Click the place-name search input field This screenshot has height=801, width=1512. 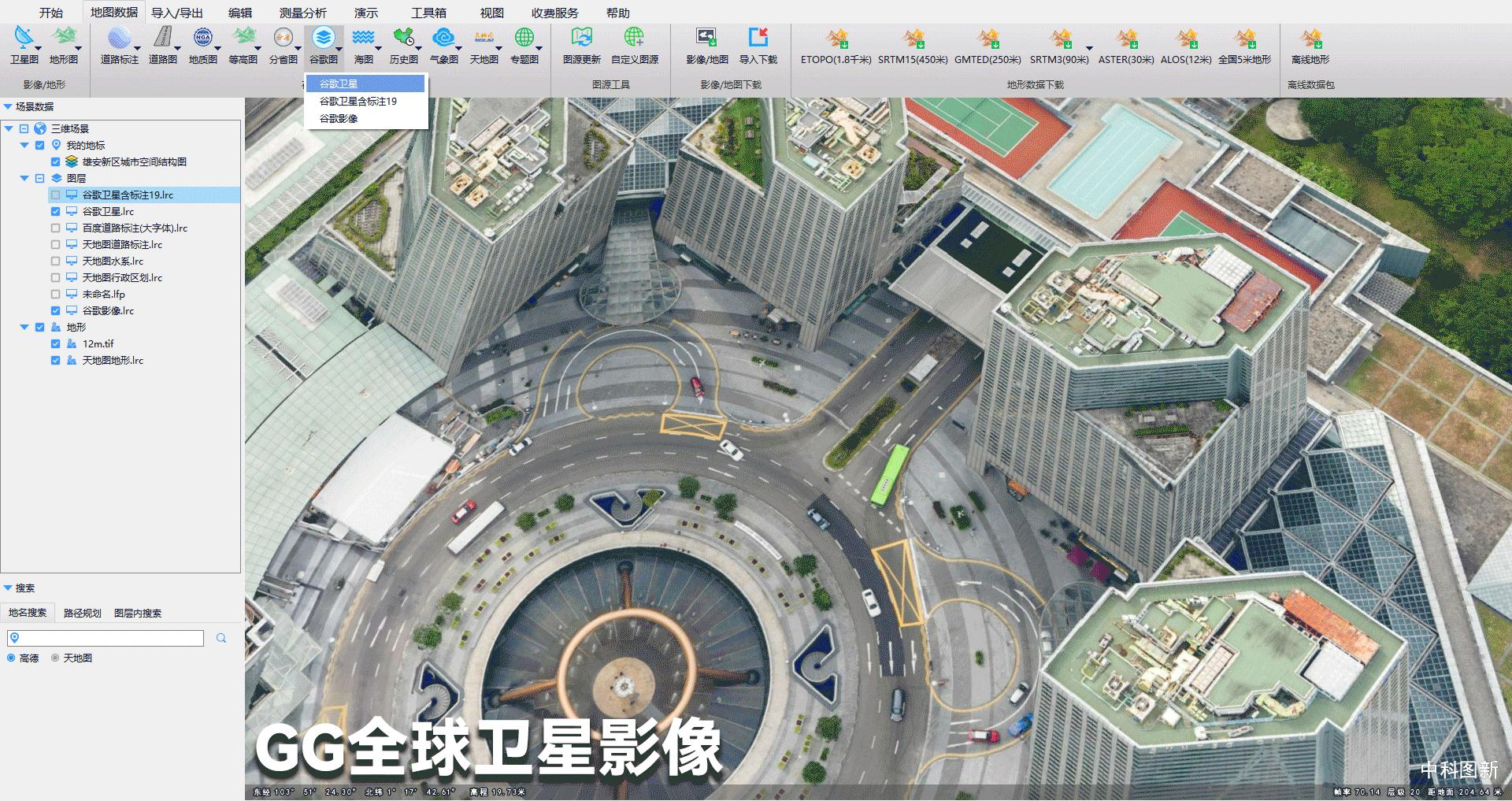click(106, 638)
